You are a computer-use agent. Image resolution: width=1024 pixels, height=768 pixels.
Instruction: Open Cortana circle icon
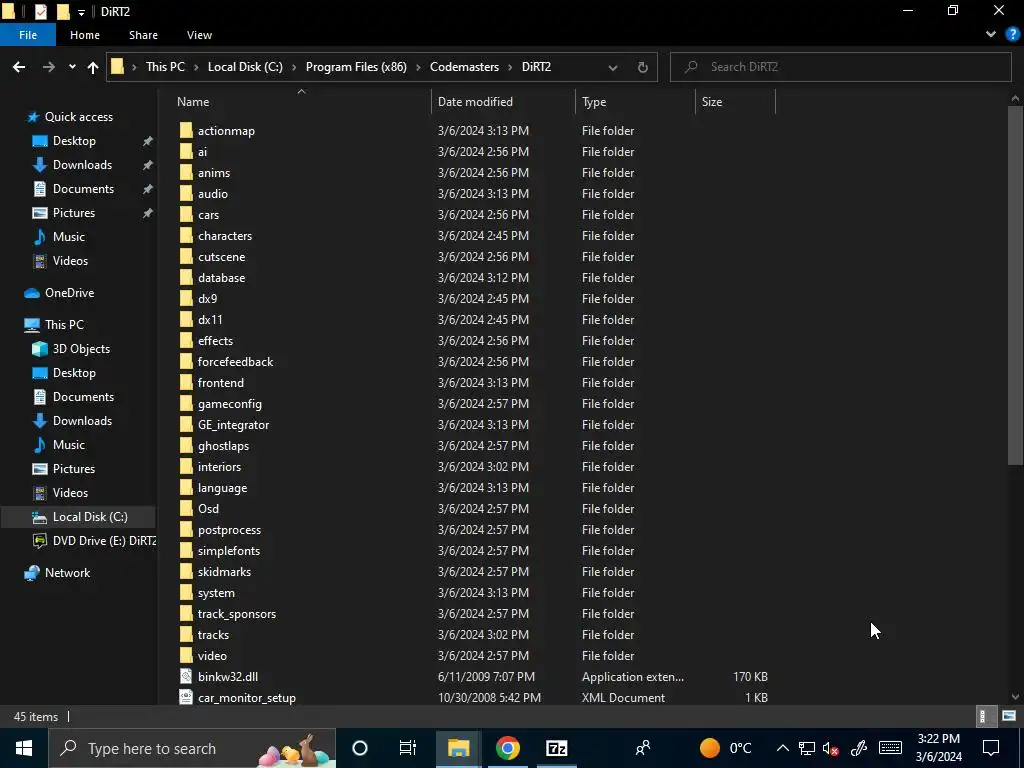(x=360, y=748)
